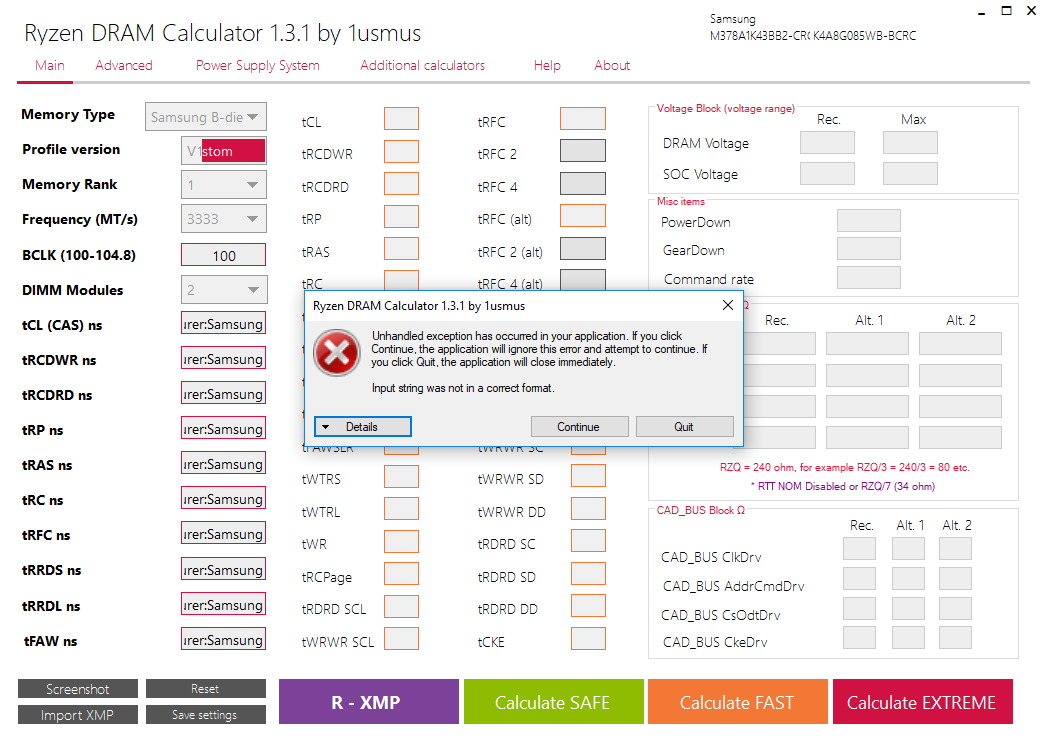Screen dimensions: 1045x739
Task: Open the About tab
Action: click(612, 65)
